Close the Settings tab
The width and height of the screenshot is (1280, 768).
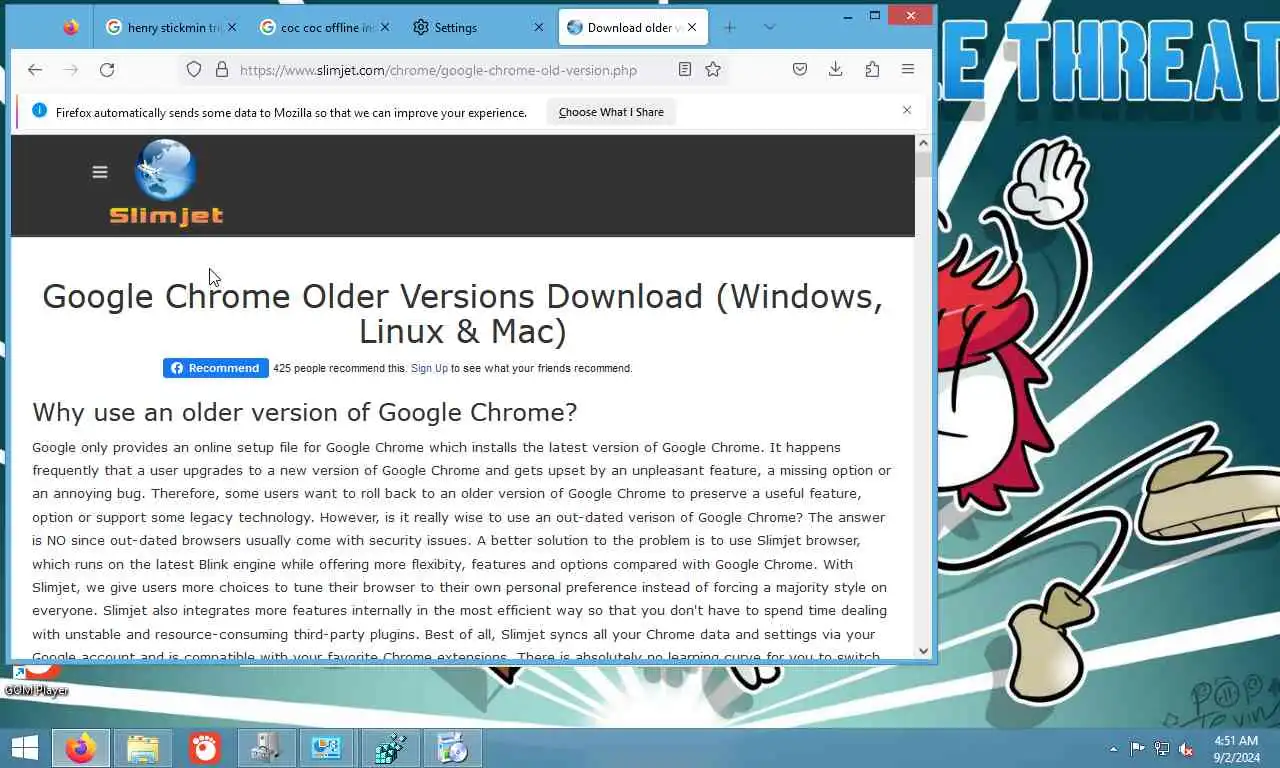539,27
